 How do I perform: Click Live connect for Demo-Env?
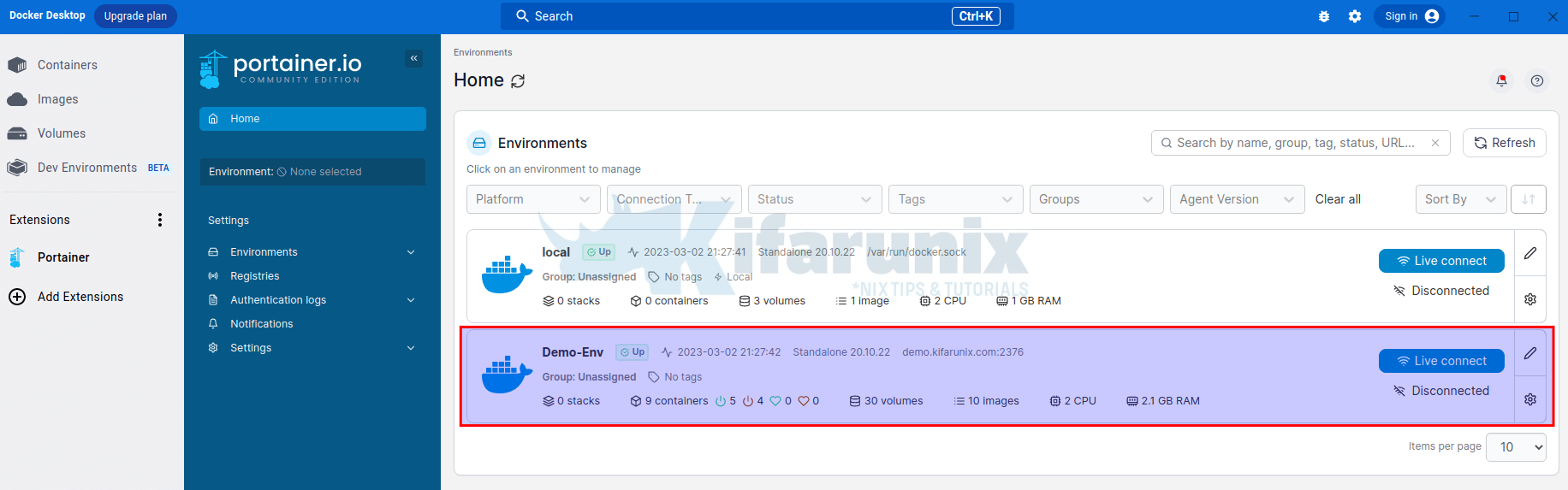1440,361
